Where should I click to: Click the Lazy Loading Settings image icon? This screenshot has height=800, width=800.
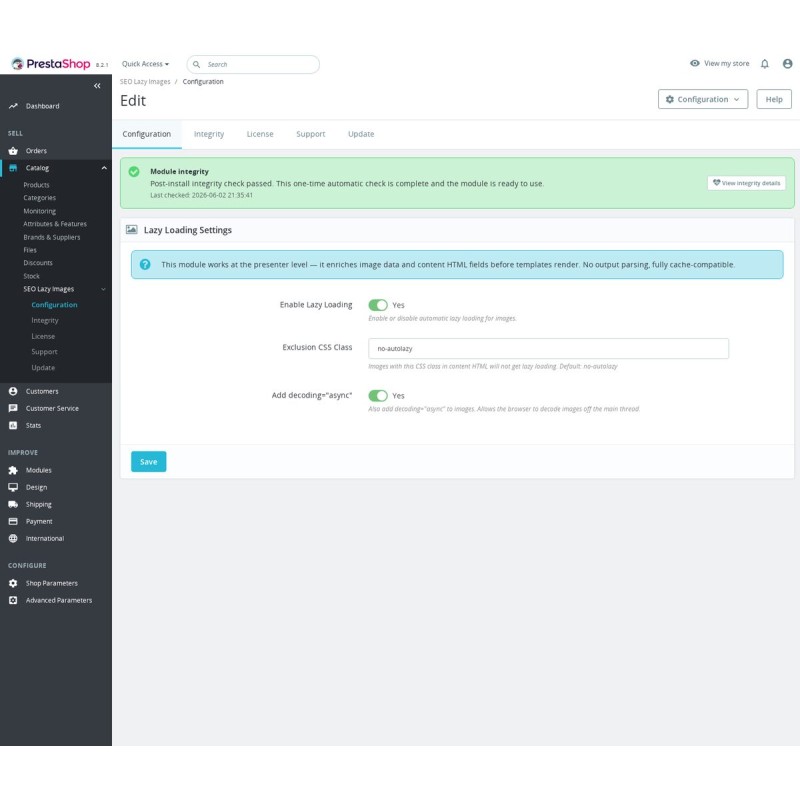tap(132, 230)
